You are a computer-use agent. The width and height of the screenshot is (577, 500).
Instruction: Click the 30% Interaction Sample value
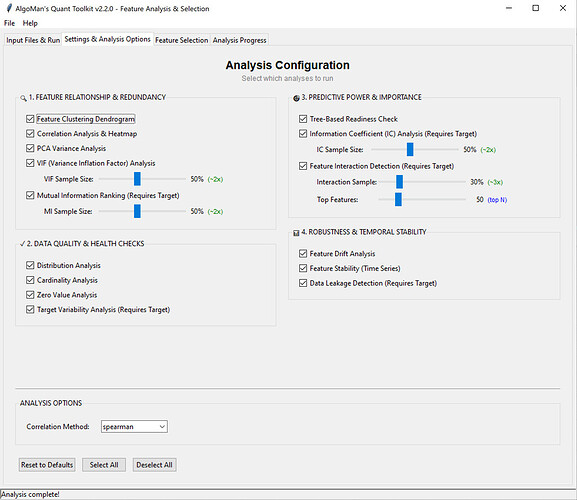(x=477, y=182)
